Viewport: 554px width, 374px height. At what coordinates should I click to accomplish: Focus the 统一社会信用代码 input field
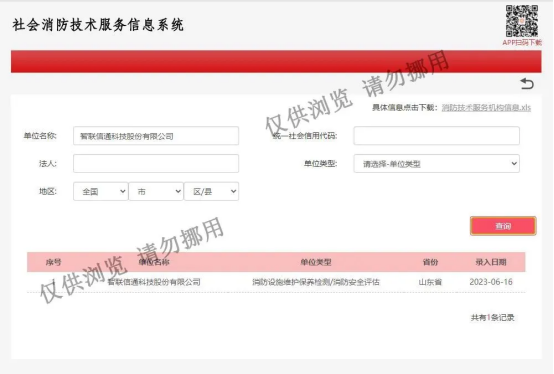[x=436, y=136]
